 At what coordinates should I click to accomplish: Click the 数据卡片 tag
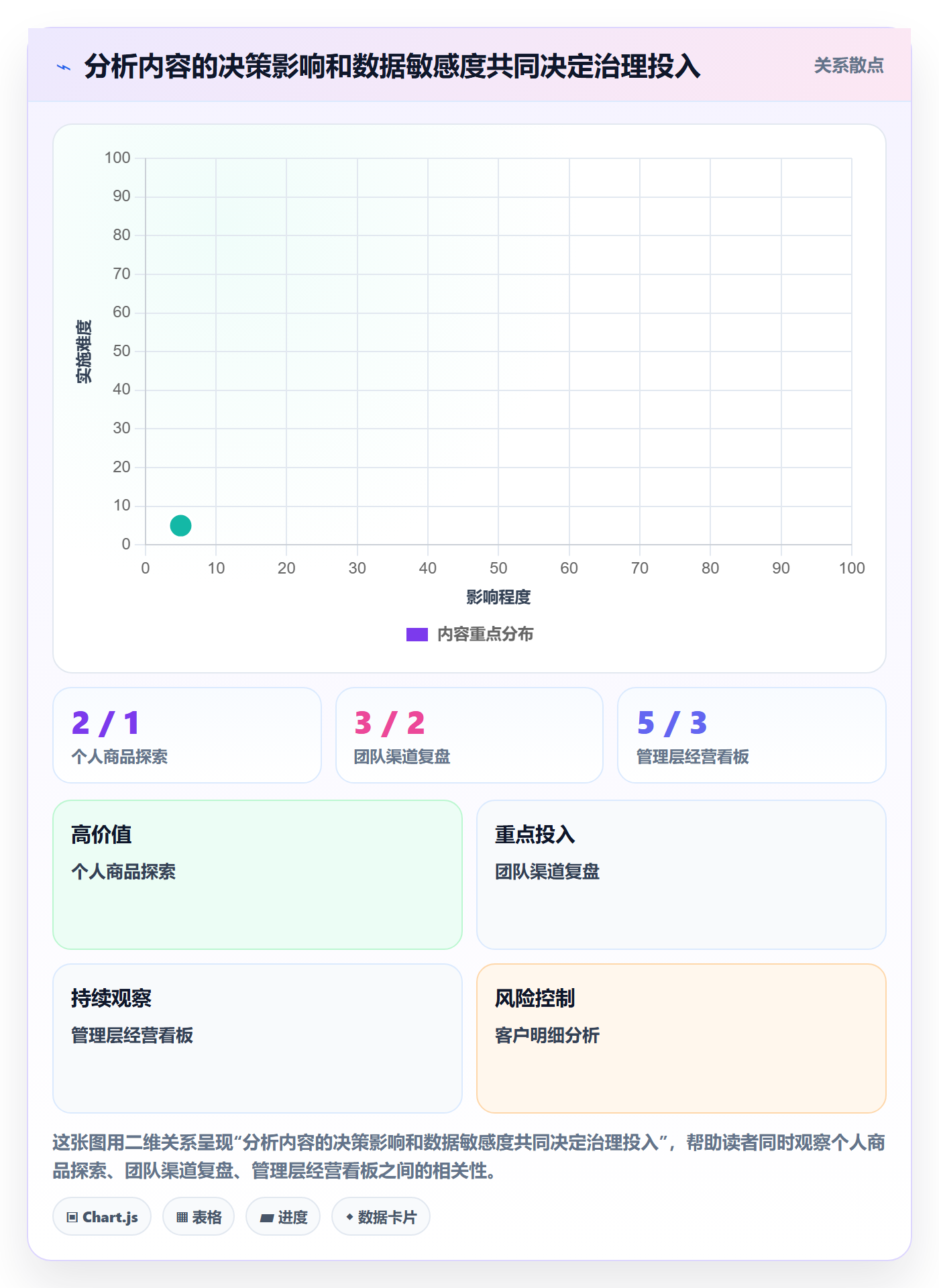(x=381, y=1217)
